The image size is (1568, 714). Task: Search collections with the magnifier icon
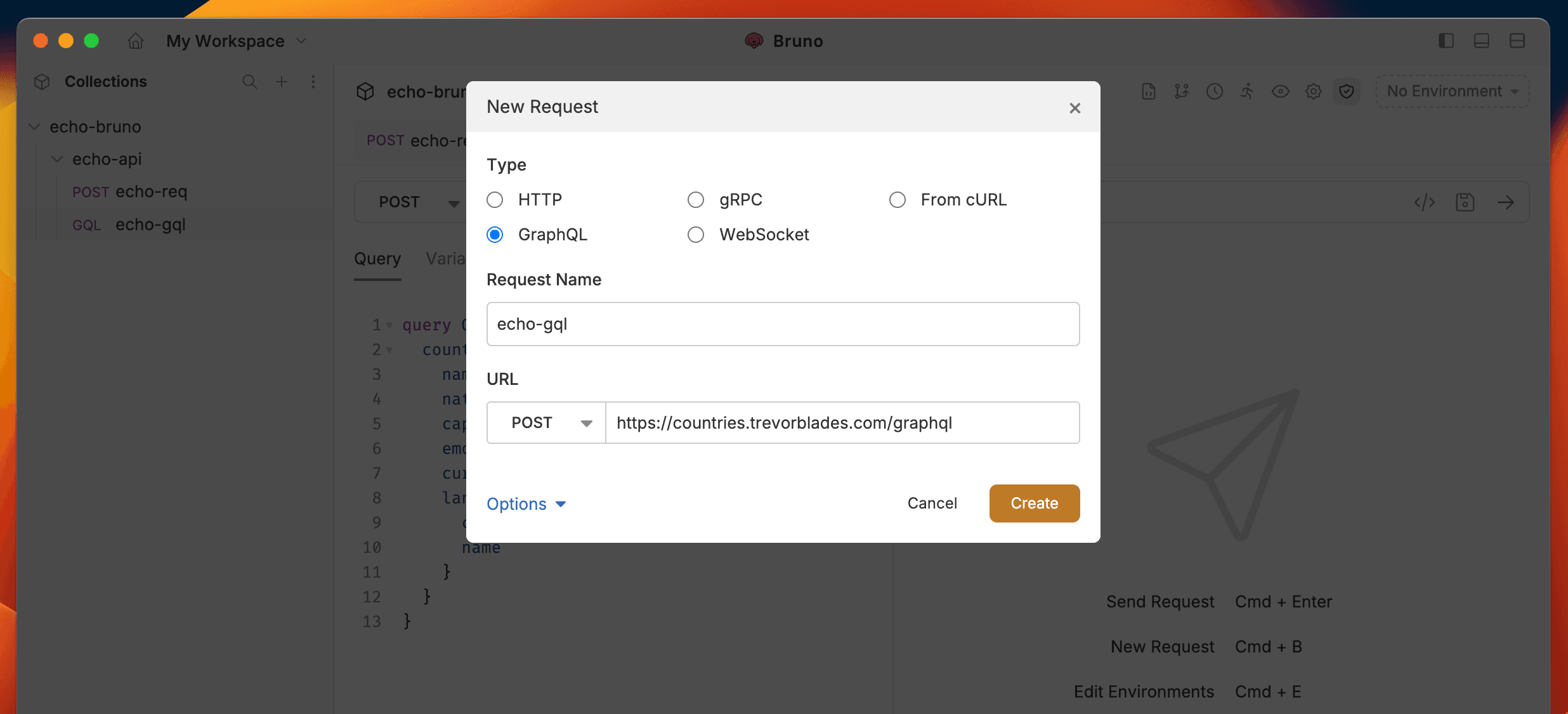250,81
